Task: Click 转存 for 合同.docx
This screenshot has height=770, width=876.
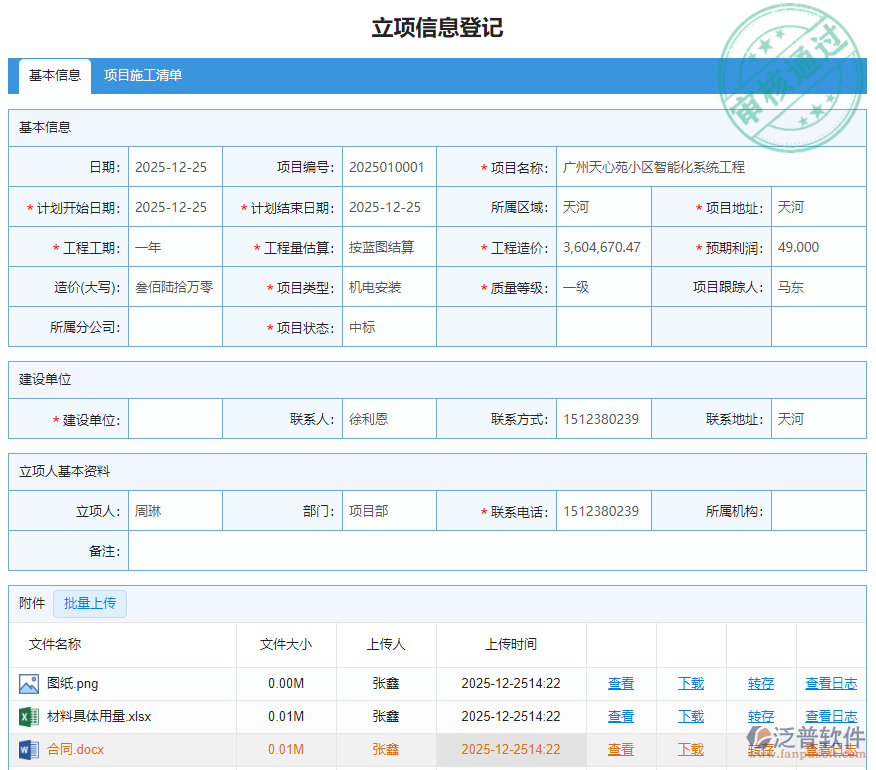Action: [x=760, y=749]
